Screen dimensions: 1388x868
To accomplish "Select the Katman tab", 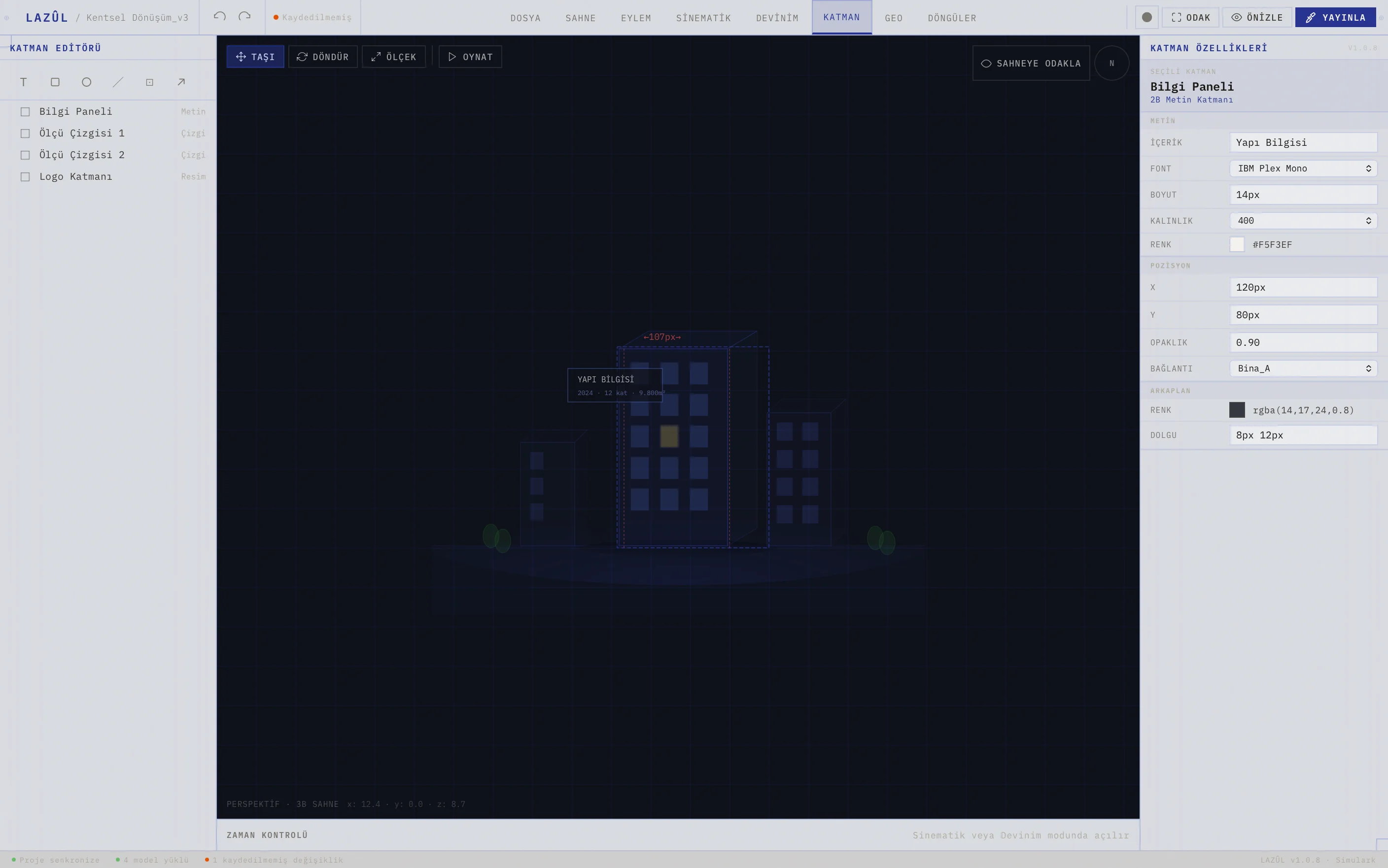I will (x=842, y=17).
